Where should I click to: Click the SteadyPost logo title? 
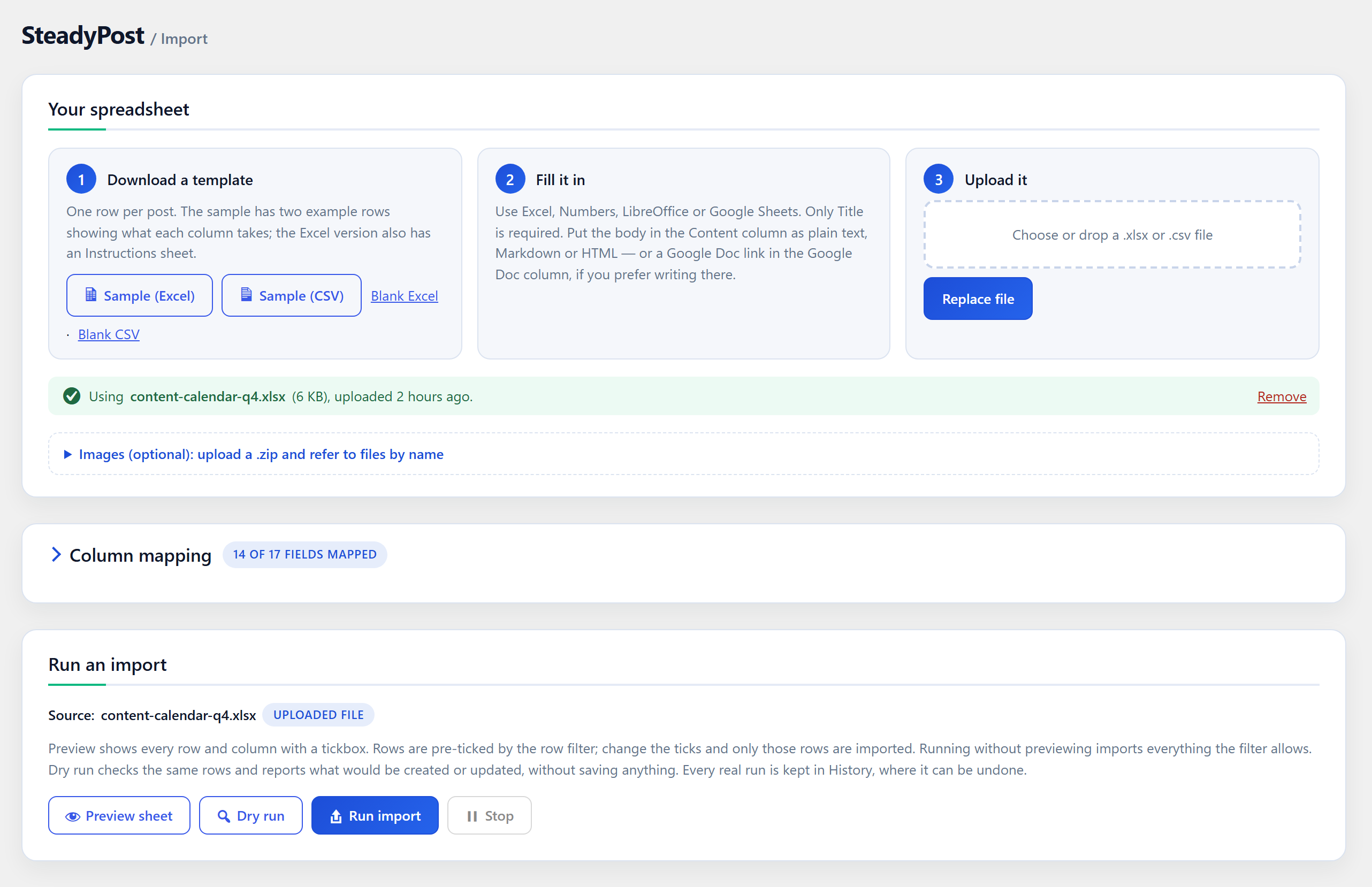click(x=83, y=36)
